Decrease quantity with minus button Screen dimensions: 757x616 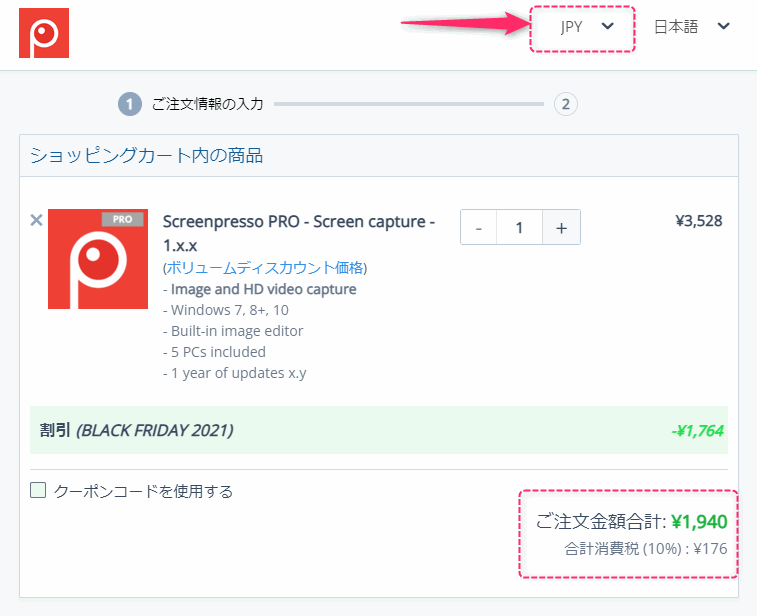478,227
